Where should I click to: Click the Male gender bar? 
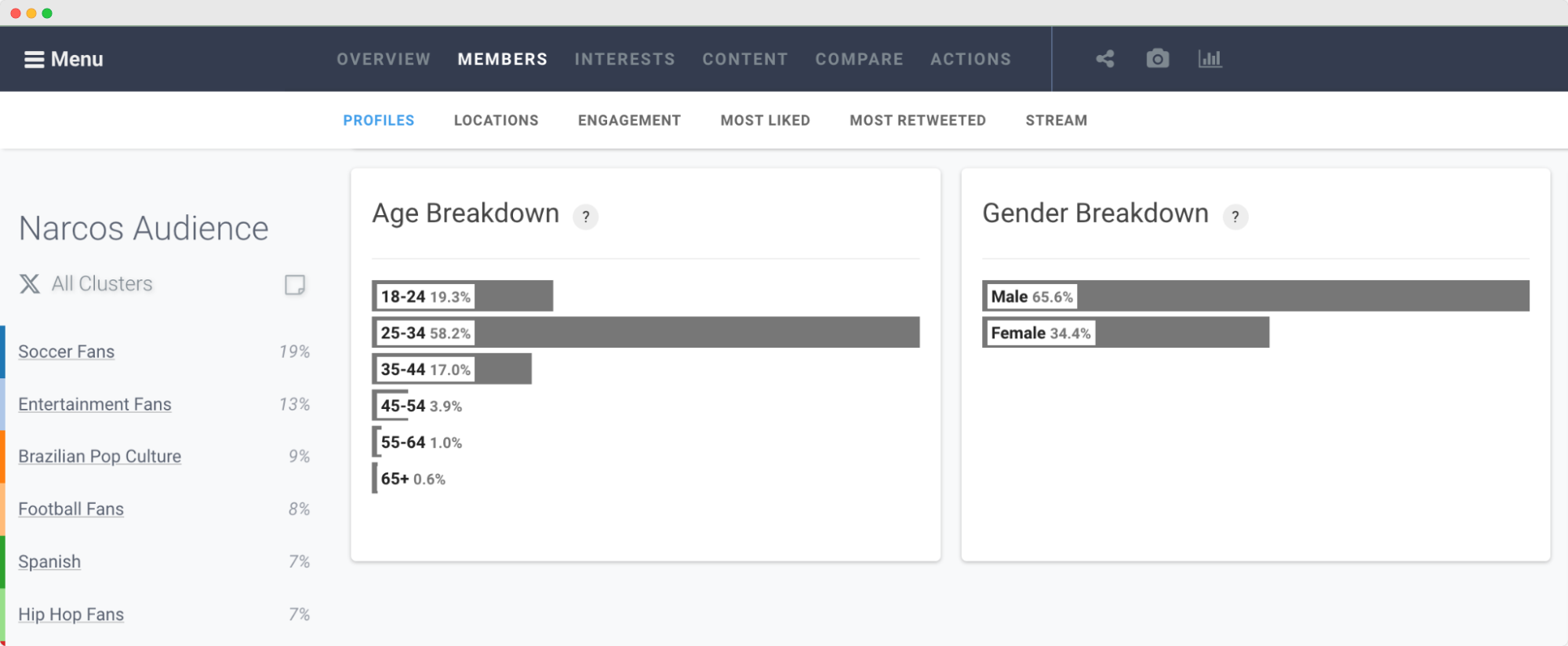(x=1256, y=296)
